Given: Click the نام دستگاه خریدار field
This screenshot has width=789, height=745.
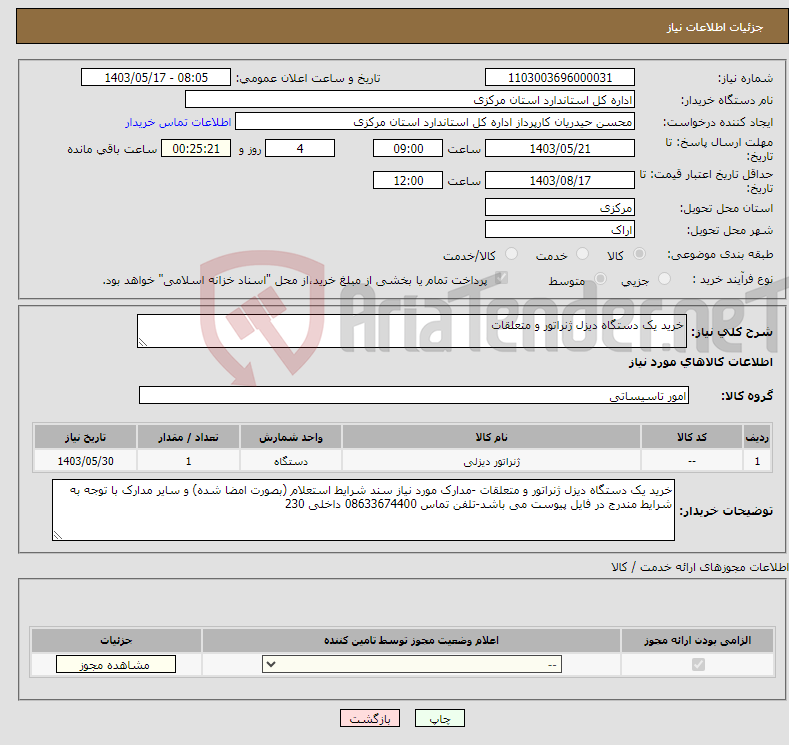Looking at the screenshot, I should [410, 100].
